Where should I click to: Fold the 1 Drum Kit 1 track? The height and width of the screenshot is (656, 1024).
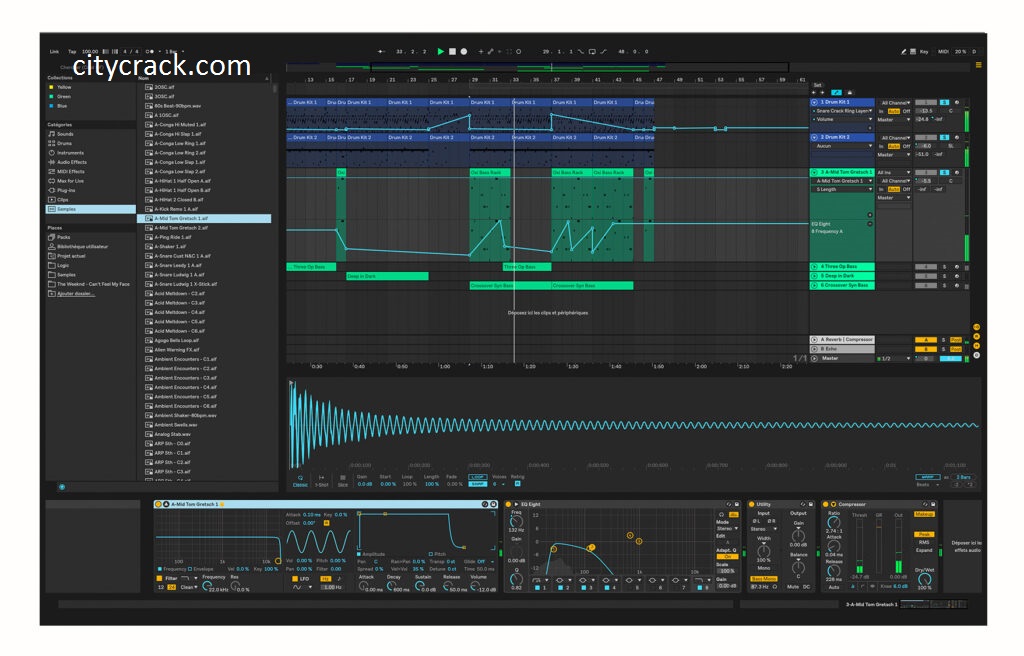tap(814, 103)
